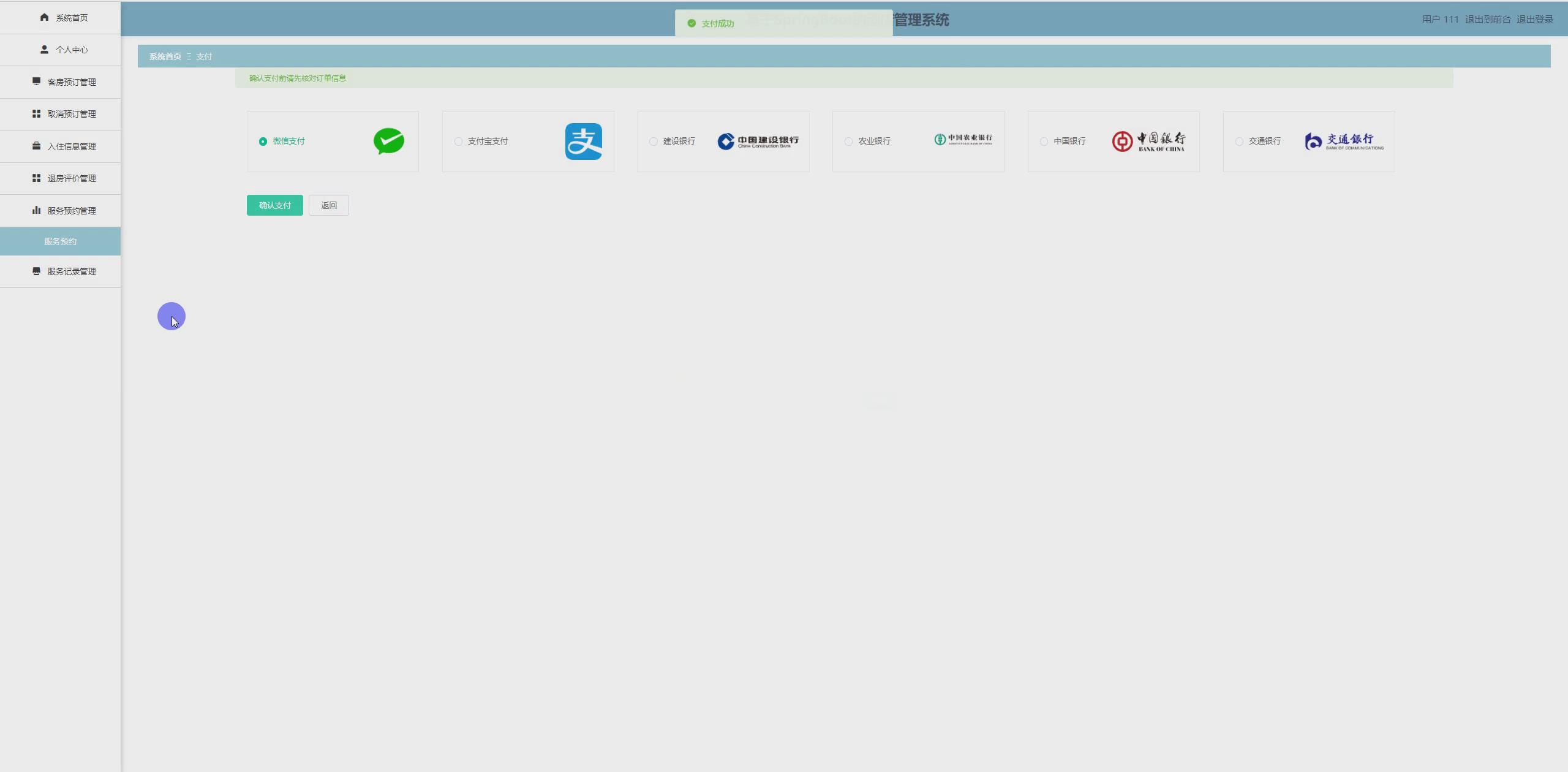
Task: Click the 系统首页 home icon in the sidebar
Action: 43,17
